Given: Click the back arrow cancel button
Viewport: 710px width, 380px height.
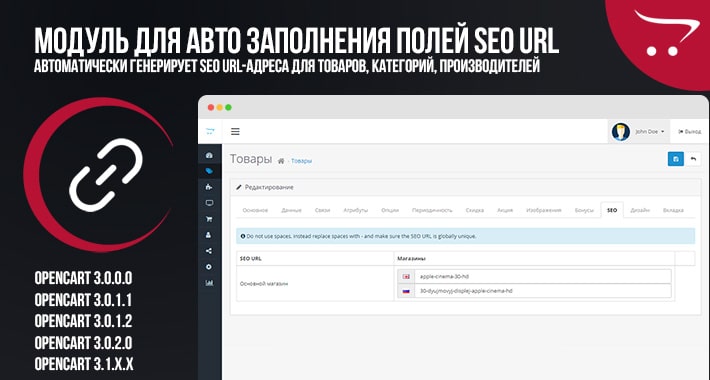Looking at the screenshot, I should pyautogui.click(x=693, y=159).
